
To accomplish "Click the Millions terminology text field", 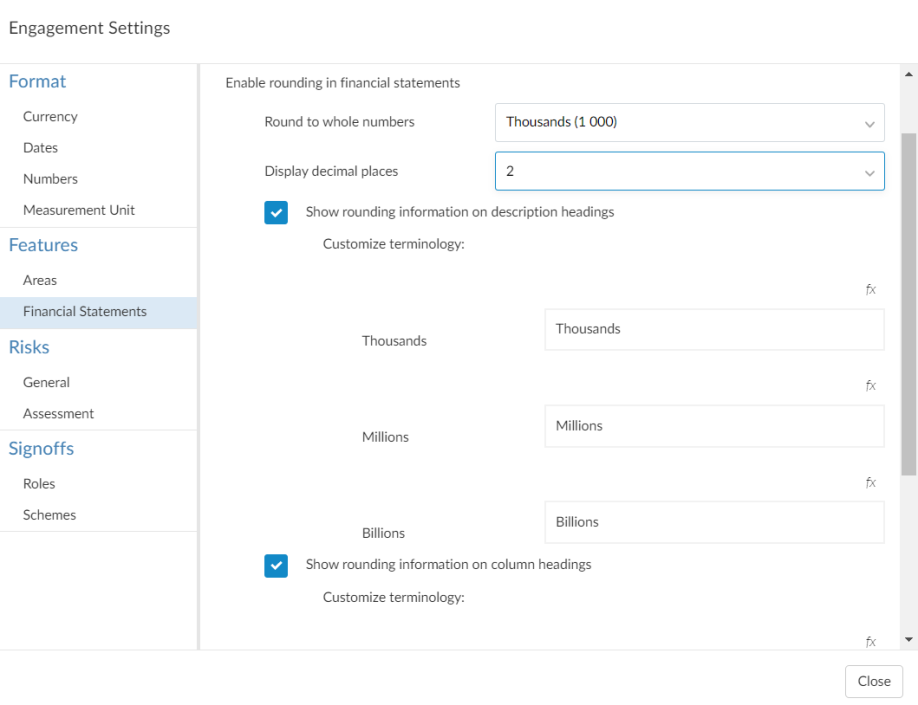I will pos(714,426).
